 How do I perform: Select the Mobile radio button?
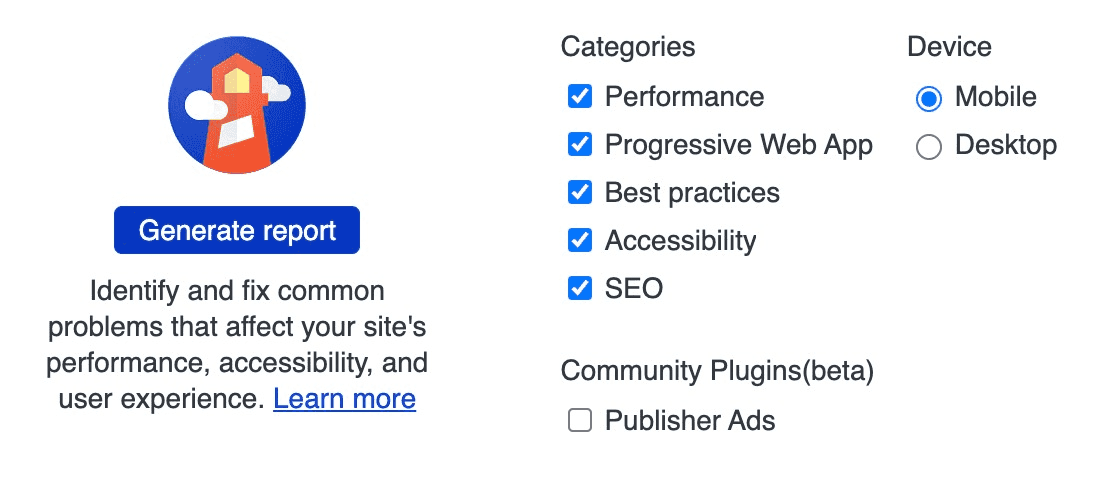929,98
